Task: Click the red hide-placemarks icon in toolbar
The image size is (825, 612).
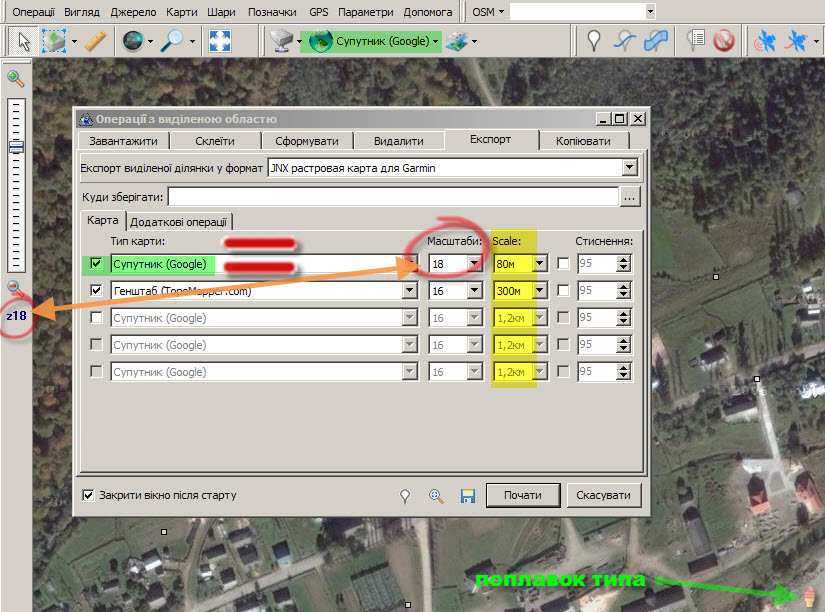Action: coord(724,41)
